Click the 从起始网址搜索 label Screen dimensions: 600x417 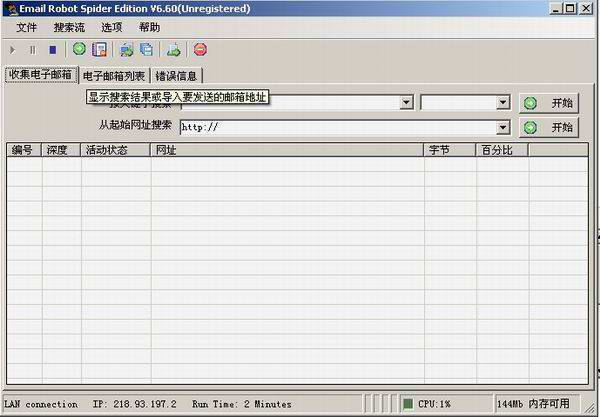tap(135, 125)
